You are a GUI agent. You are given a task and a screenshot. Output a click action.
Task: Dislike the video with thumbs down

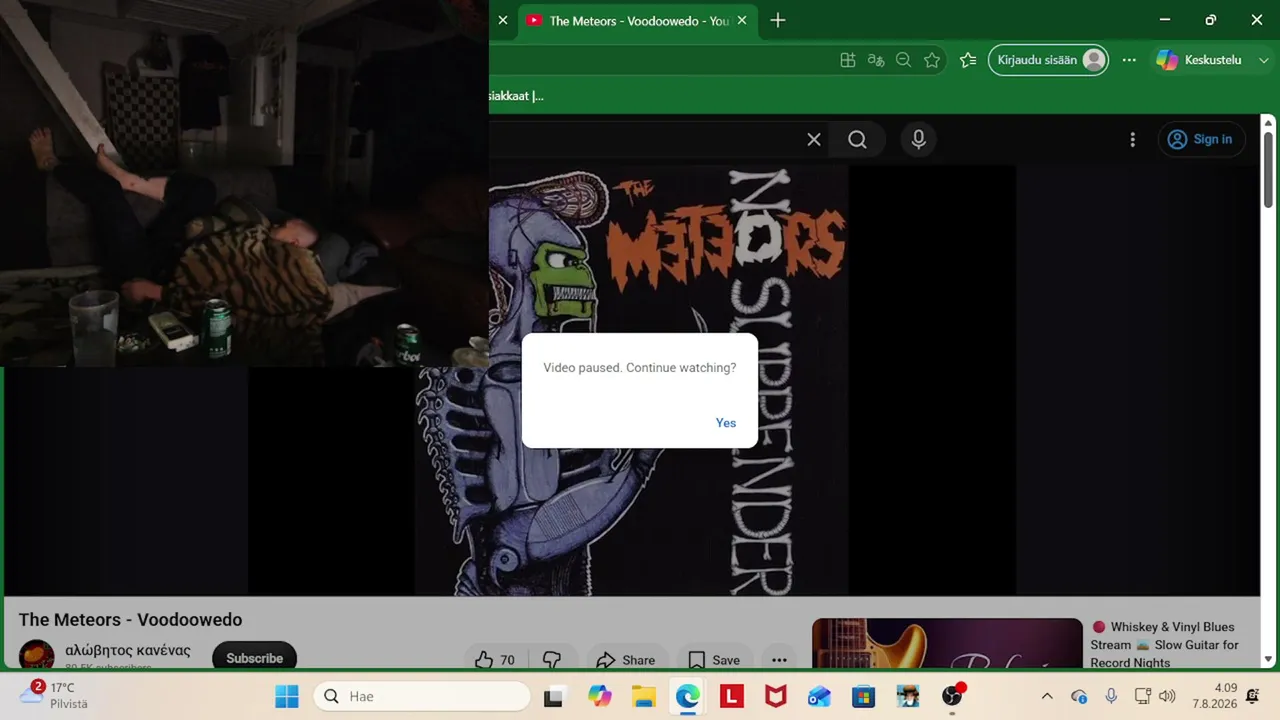pyautogui.click(x=551, y=660)
